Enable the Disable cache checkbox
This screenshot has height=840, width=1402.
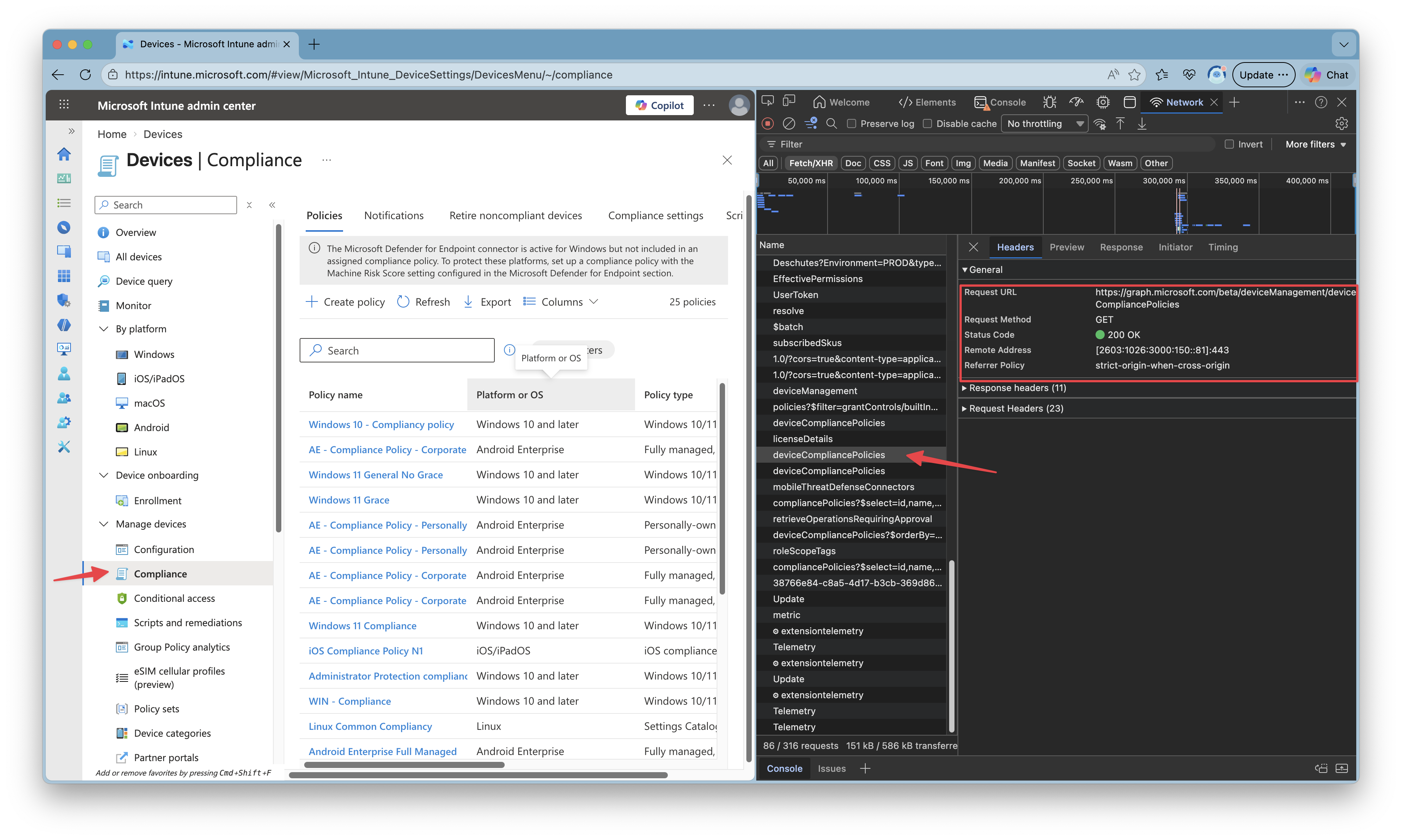[x=928, y=123]
